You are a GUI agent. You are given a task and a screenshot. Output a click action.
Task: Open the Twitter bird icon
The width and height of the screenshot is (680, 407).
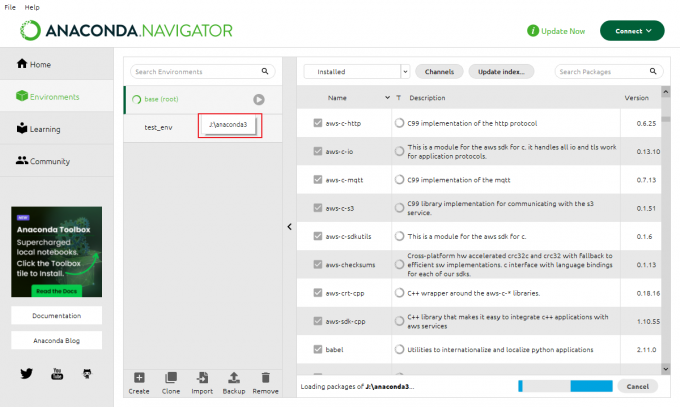point(26,373)
